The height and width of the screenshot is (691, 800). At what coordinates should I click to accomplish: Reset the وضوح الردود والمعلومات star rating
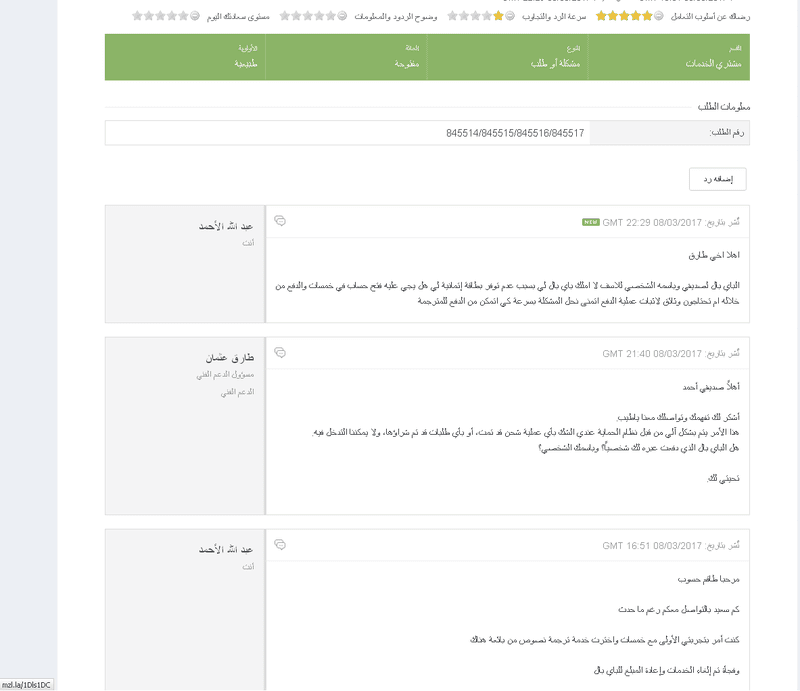click(342, 16)
